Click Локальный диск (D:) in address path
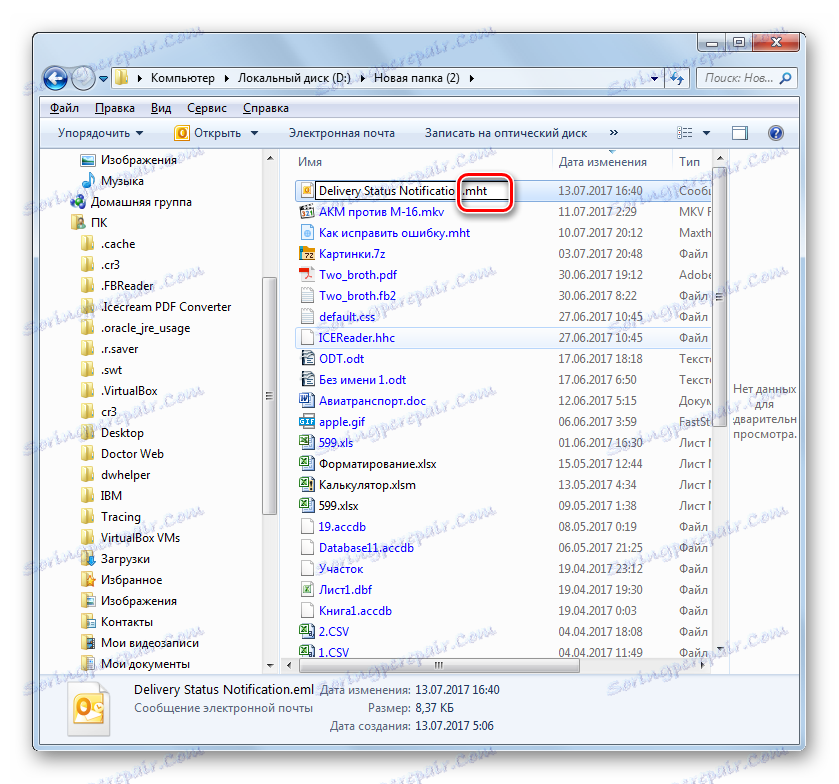This screenshot has width=839, height=784. click(294, 78)
